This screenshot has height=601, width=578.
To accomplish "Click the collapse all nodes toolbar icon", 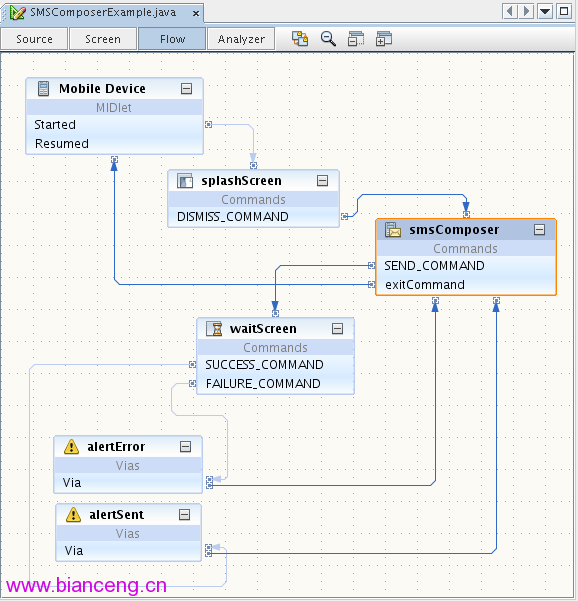I will pos(356,39).
